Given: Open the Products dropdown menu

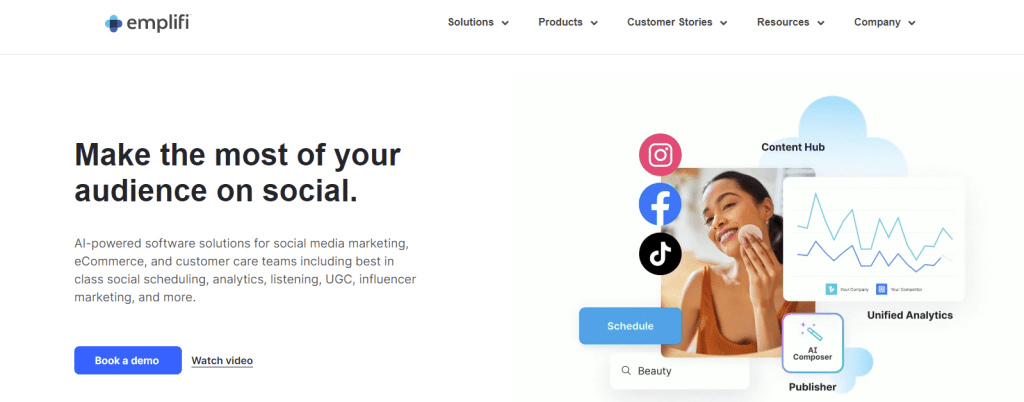Looking at the screenshot, I should tap(568, 22).
